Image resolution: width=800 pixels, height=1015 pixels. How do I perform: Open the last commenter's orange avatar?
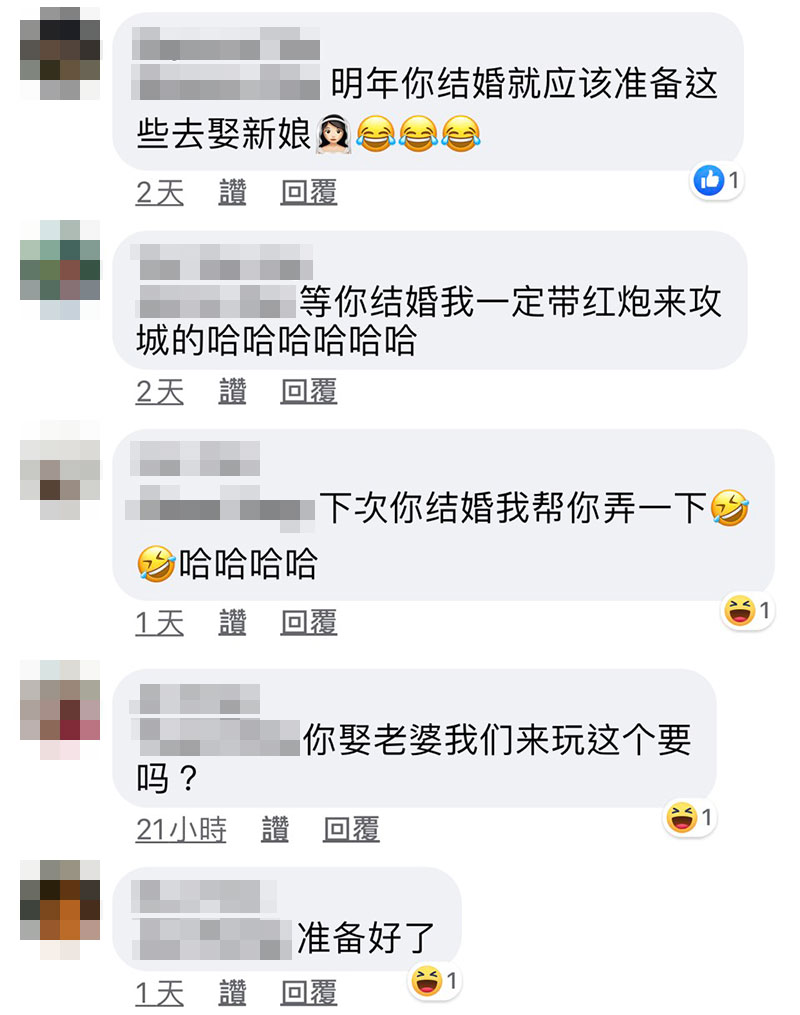pos(60,909)
